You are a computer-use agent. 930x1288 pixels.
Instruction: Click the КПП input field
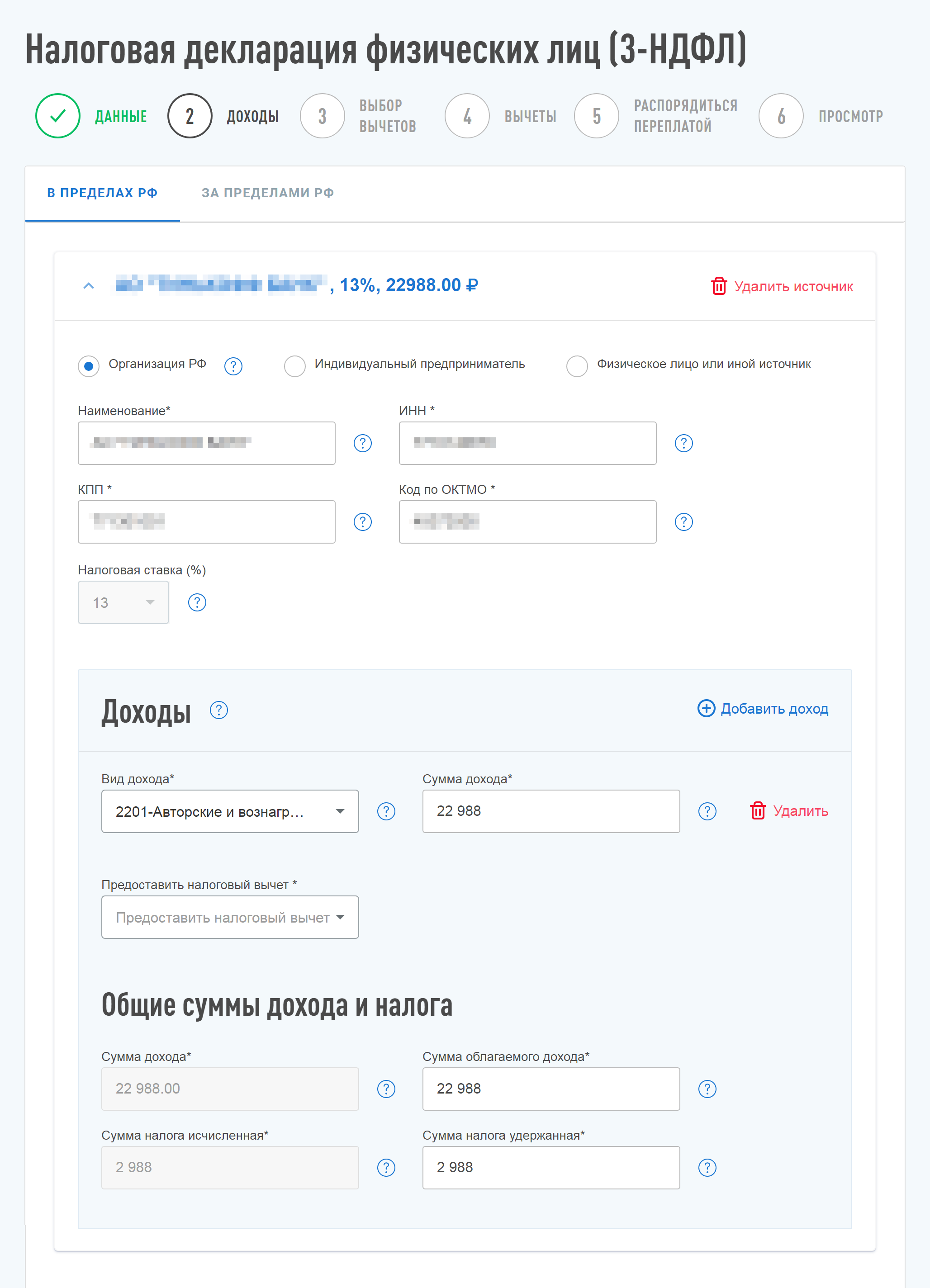coord(207,522)
